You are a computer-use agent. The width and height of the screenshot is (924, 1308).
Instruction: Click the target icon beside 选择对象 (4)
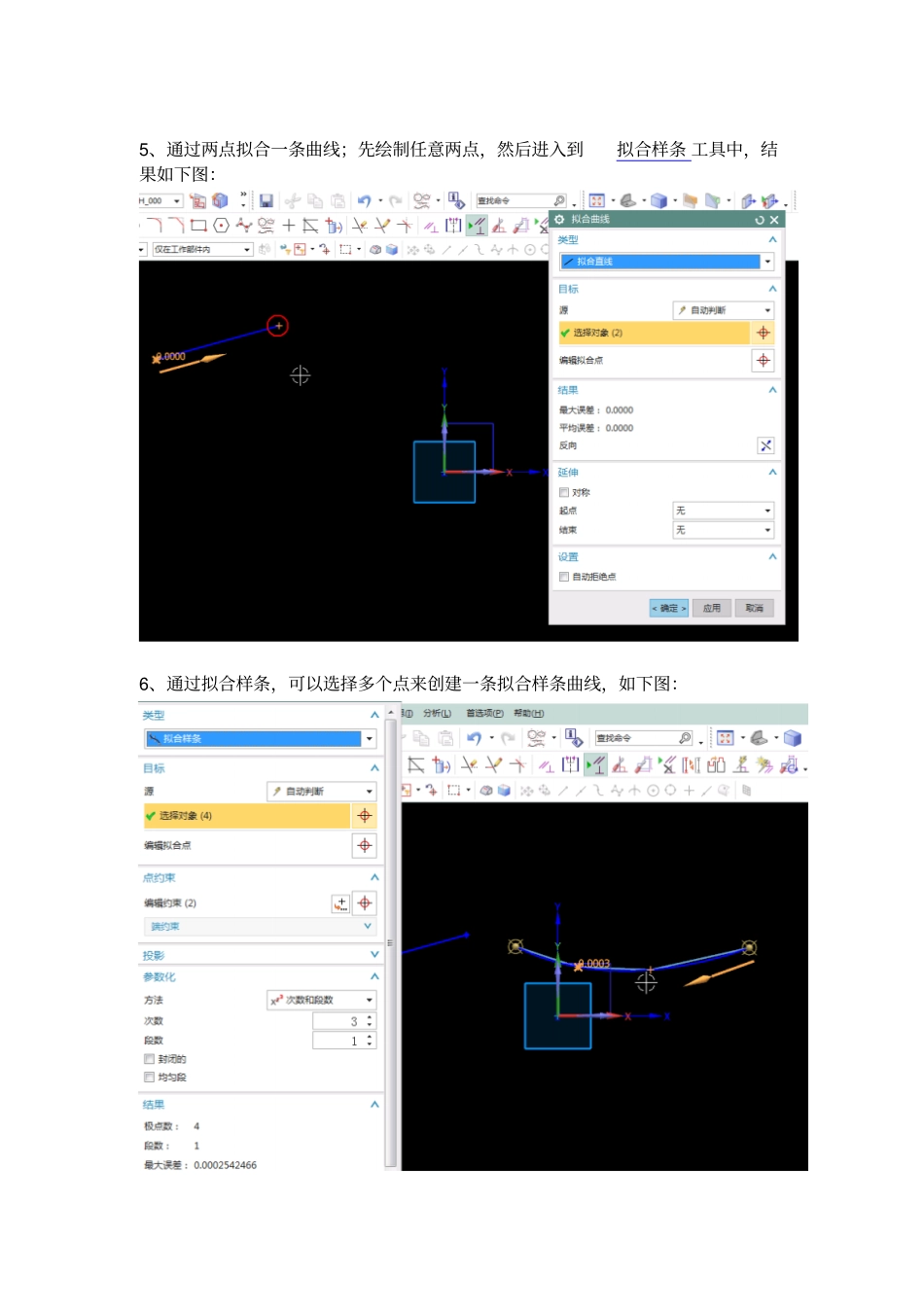tap(365, 816)
